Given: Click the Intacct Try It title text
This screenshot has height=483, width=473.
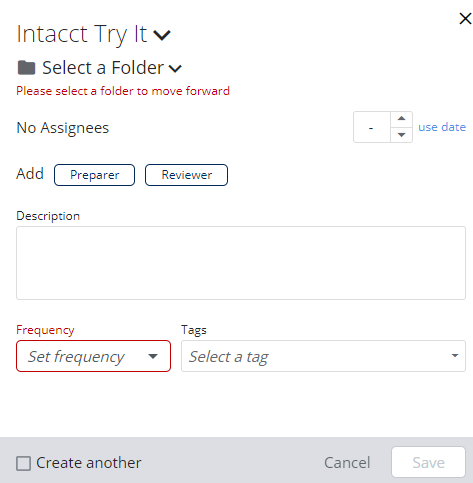Looking at the screenshot, I should [82, 34].
